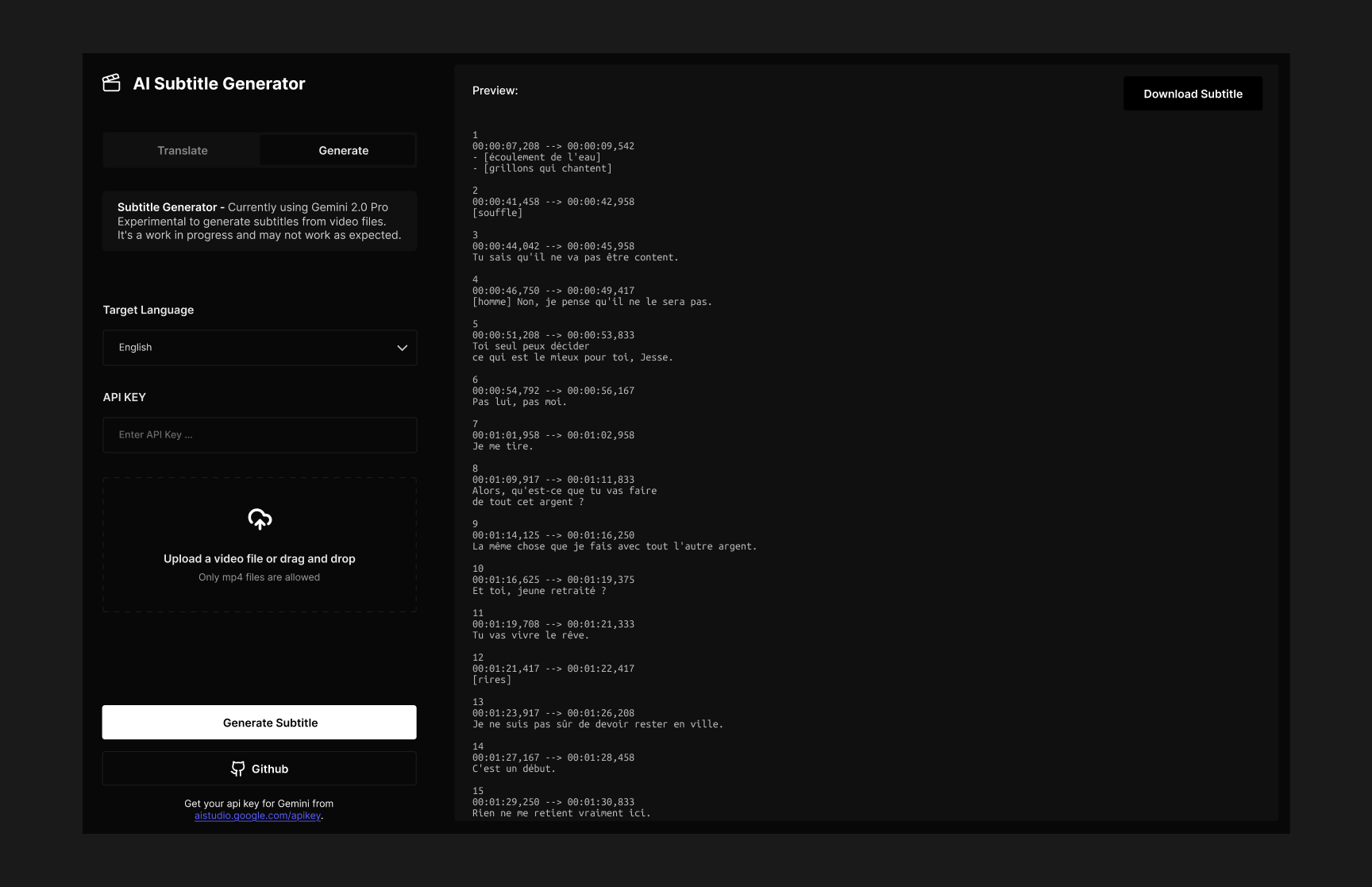Click the Download Subtitle button

pyautogui.click(x=1193, y=93)
